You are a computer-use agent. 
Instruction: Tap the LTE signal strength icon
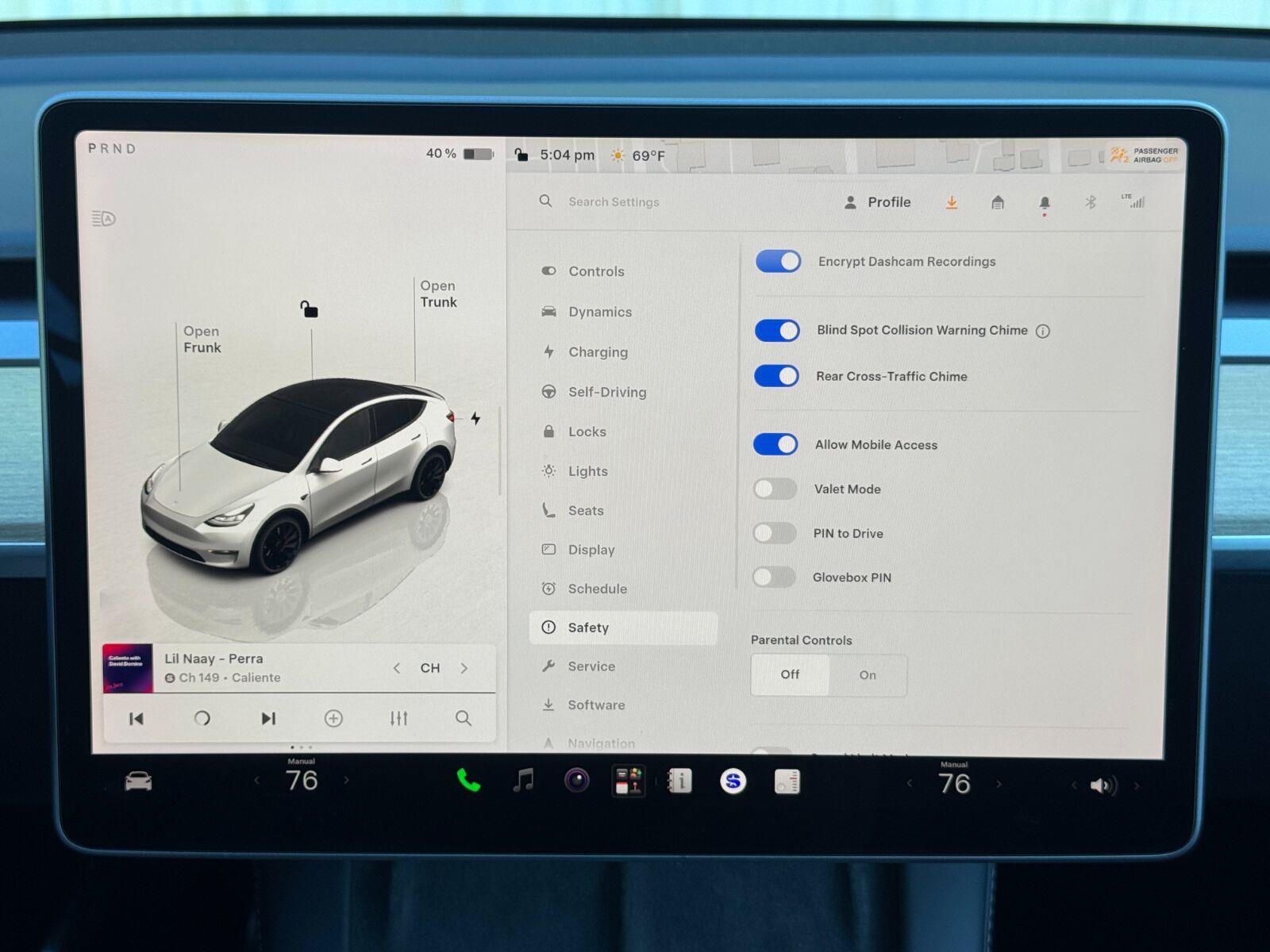(1133, 201)
